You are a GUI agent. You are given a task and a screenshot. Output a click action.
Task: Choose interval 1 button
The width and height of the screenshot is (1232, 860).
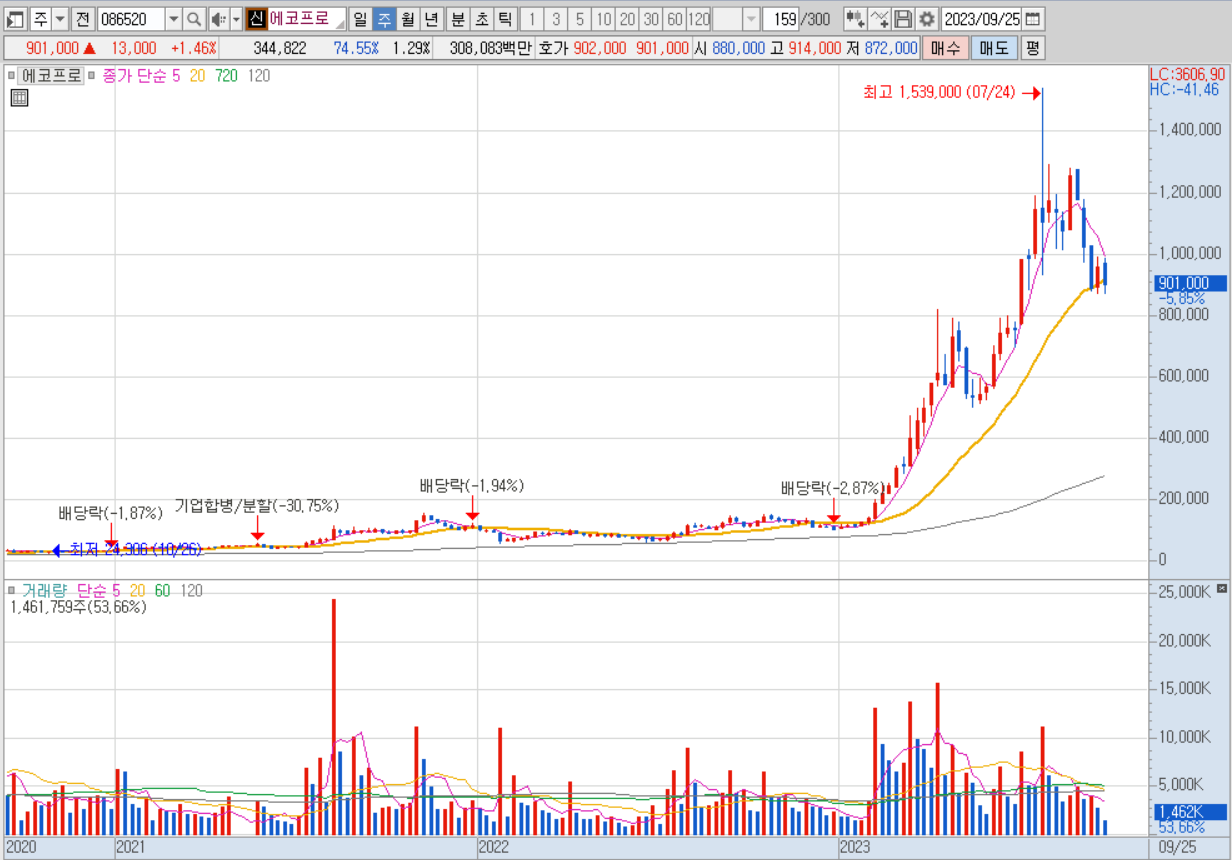(x=532, y=19)
